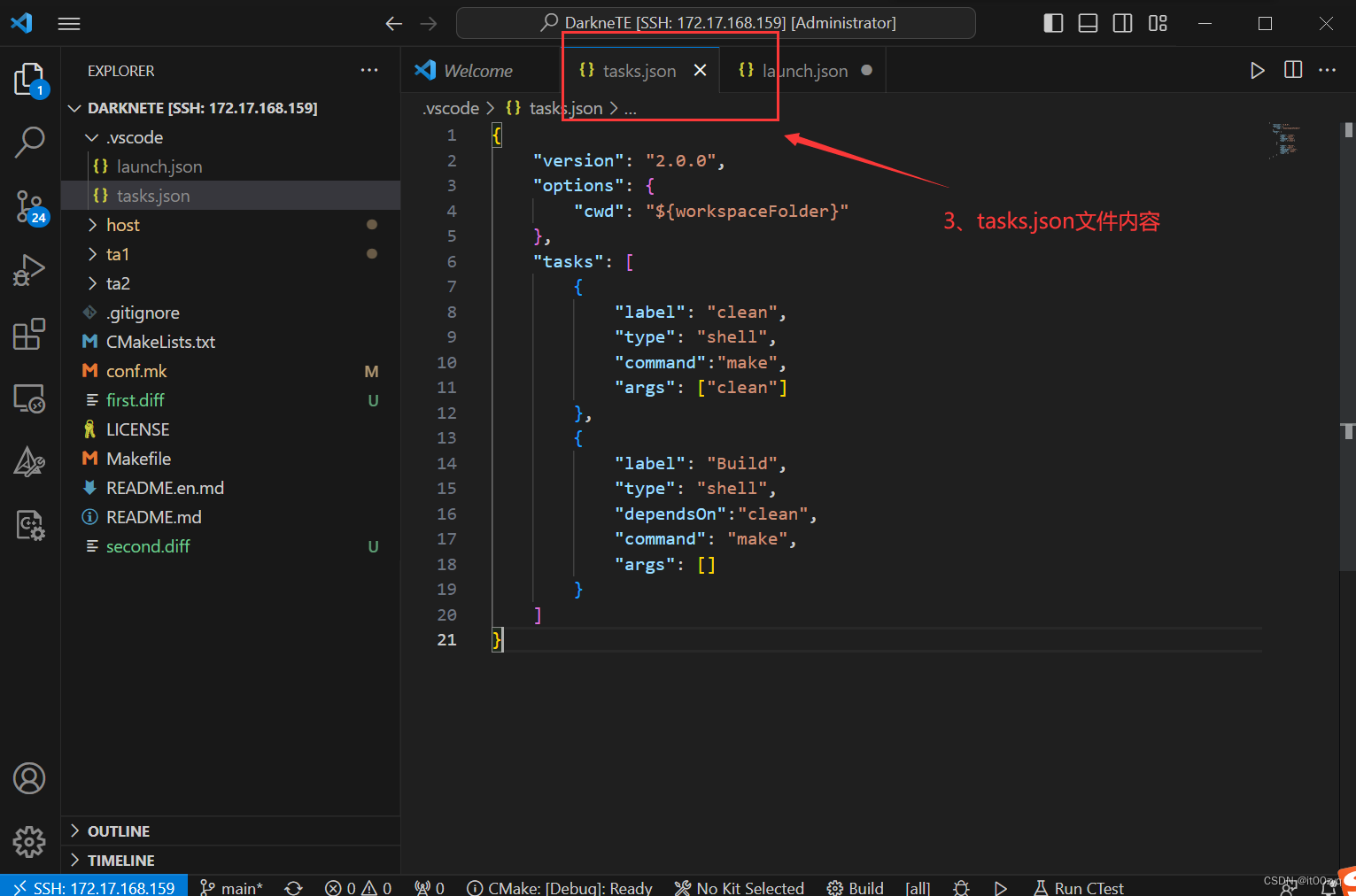Open the errors and warnings status indicator
The width and height of the screenshot is (1356, 896).
(358, 887)
